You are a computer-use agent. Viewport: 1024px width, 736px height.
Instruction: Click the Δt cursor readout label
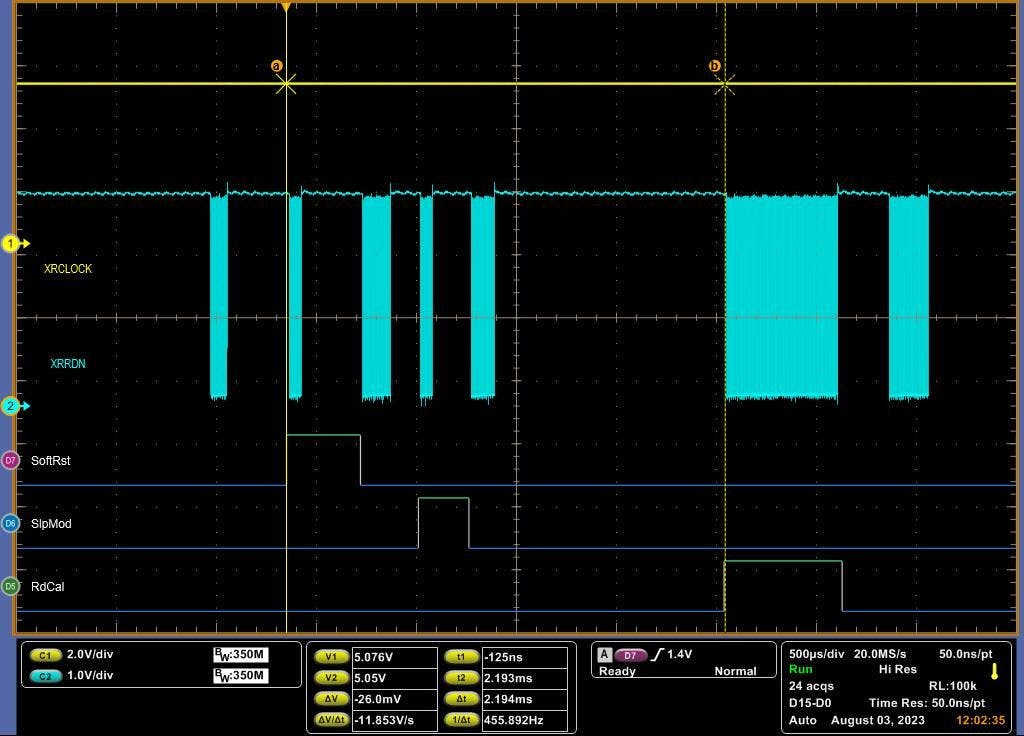(x=461, y=699)
